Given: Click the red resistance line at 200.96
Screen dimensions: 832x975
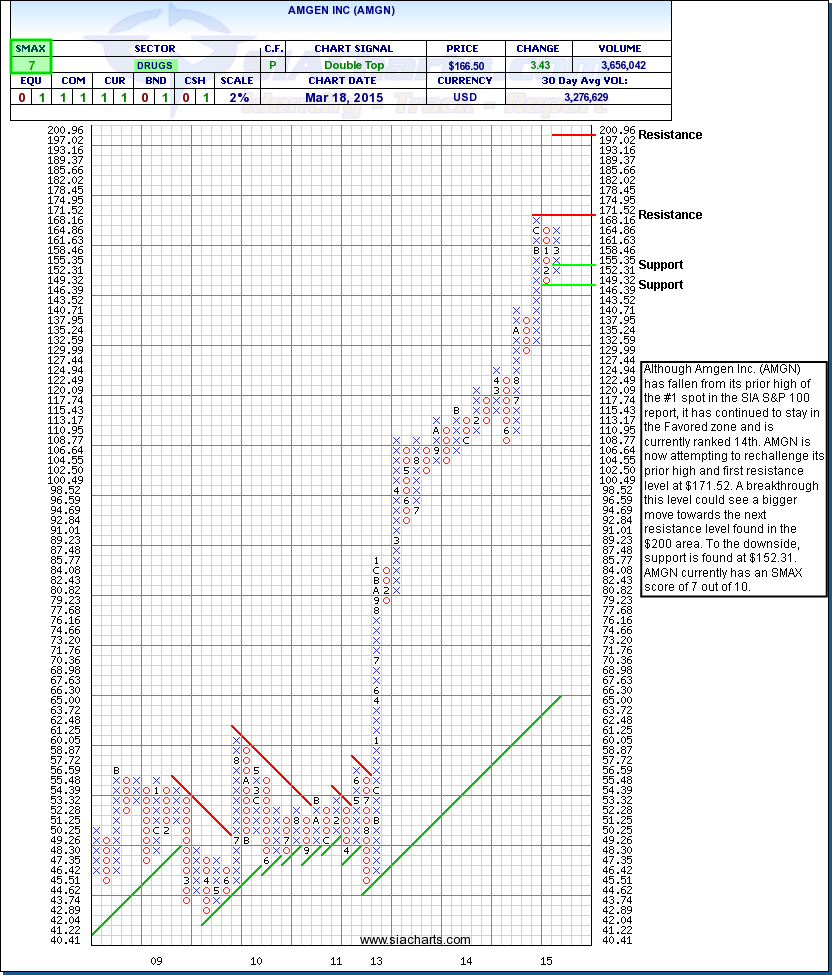Looking at the screenshot, I should click(573, 134).
